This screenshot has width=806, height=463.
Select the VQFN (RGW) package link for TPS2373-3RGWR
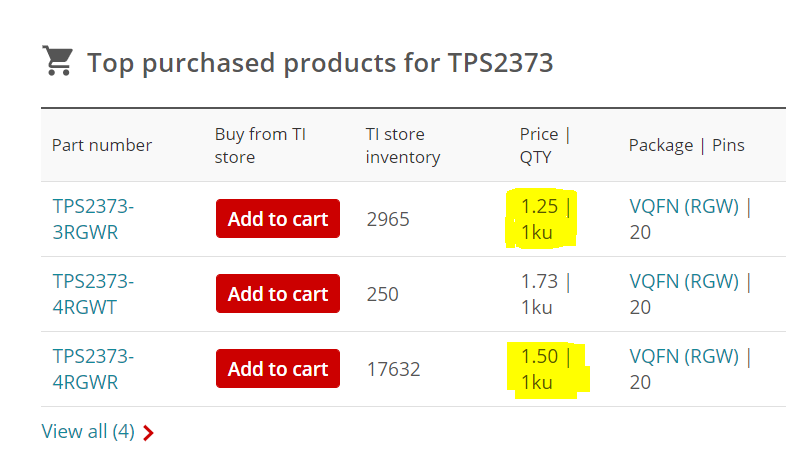click(684, 207)
